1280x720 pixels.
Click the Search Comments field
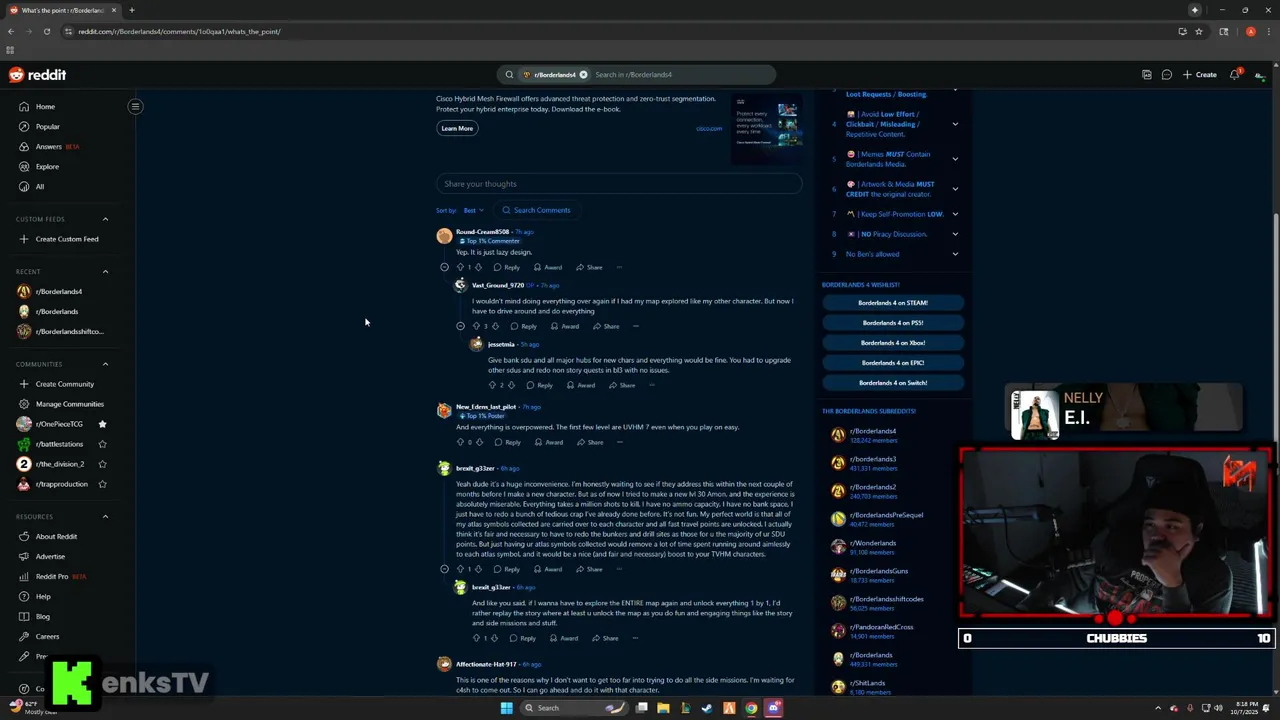536,210
